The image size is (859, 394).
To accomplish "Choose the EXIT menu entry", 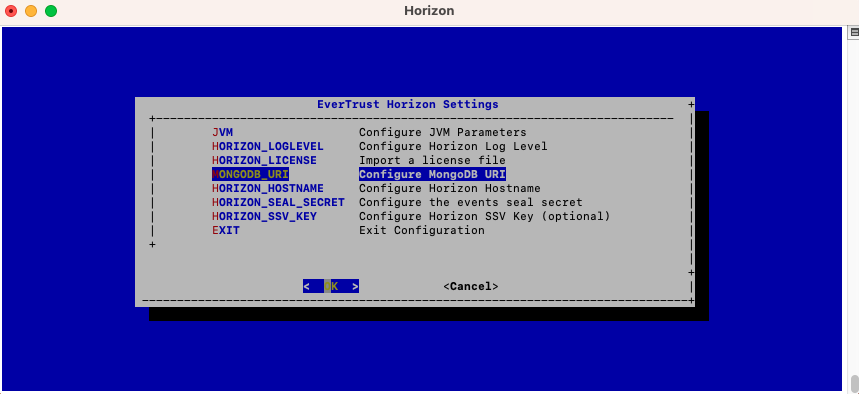I will 226,230.
